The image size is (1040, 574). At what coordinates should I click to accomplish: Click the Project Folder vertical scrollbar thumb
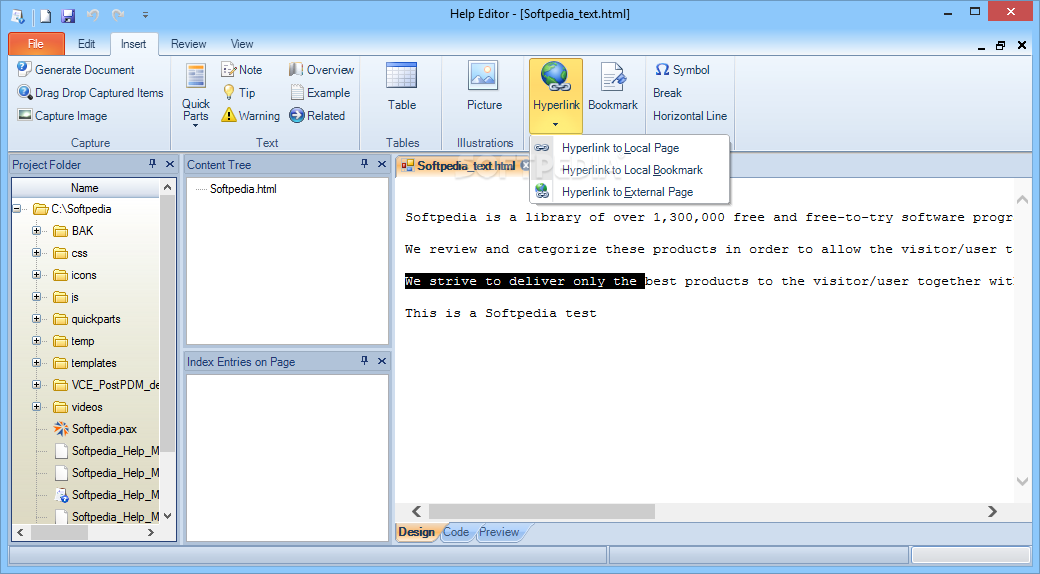coord(168,322)
